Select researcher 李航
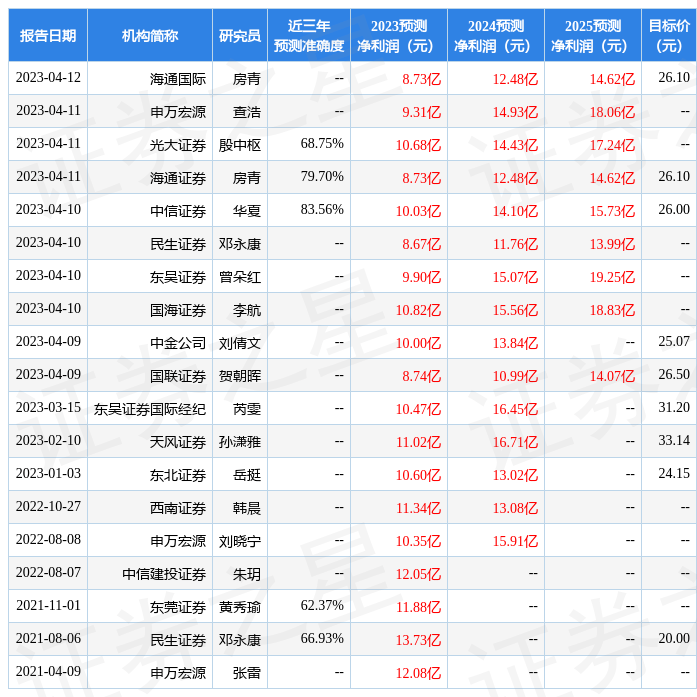This screenshot has width=697, height=697. 247,310
